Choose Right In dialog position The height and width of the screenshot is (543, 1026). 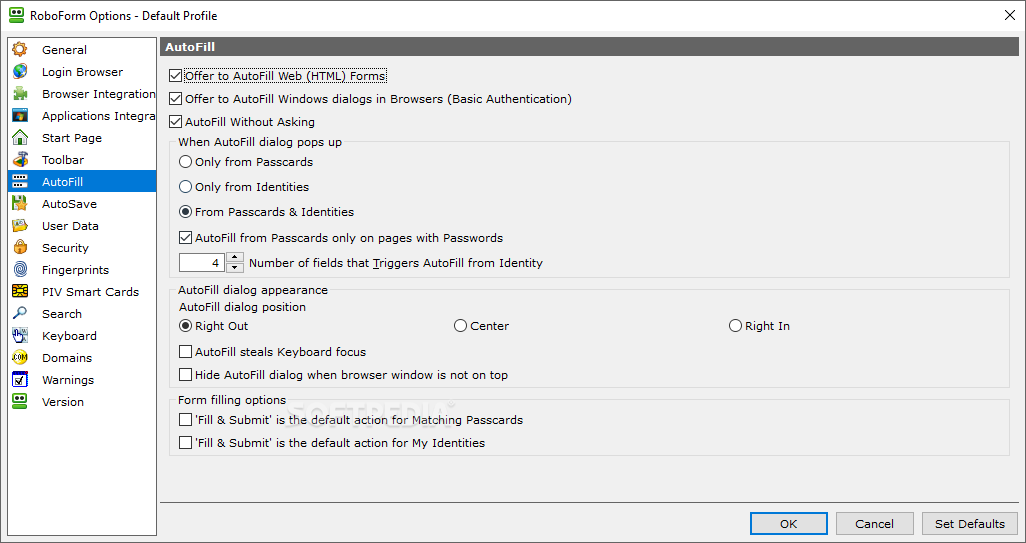[735, 326]
